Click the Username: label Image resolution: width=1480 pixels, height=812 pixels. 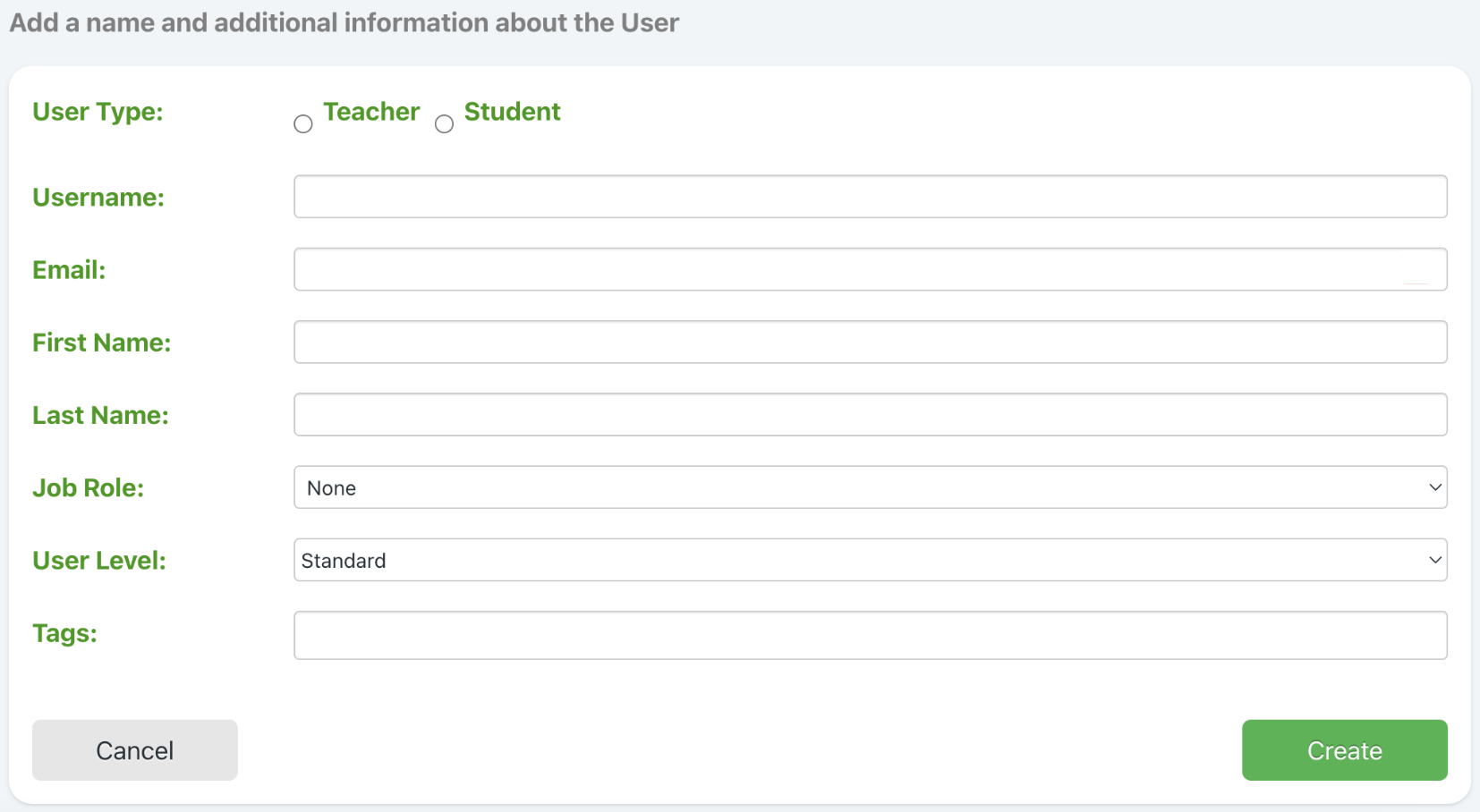click(x=98, y=197)
